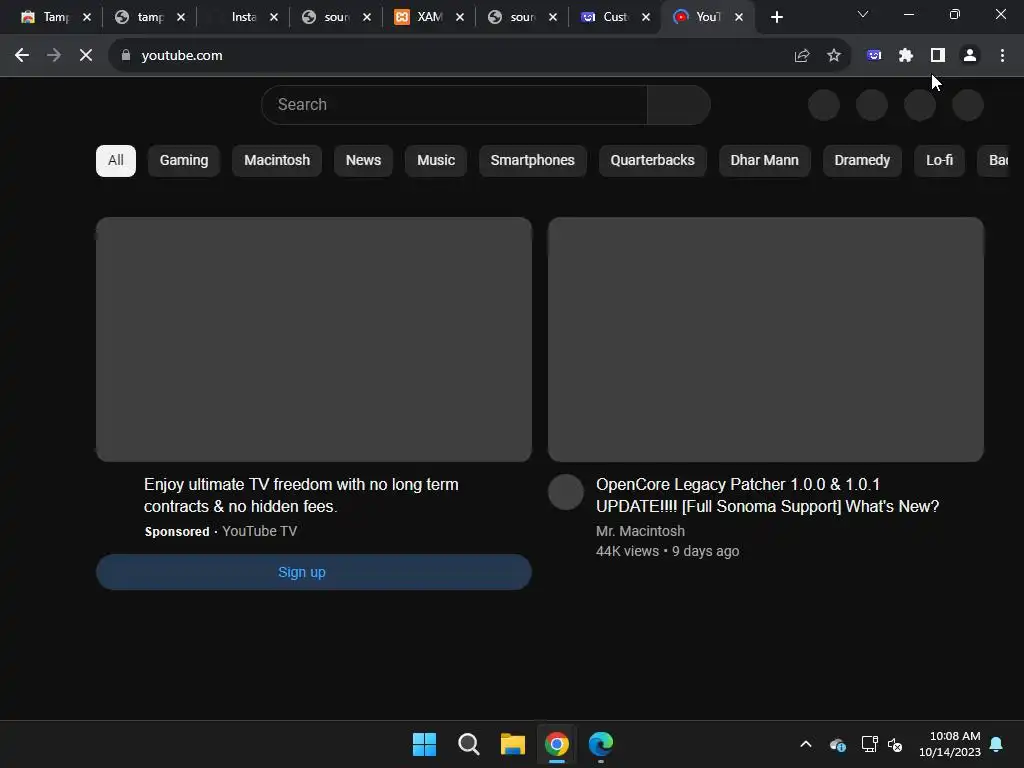This screenshot has width=1024, height=768.
Task: Visit the Mr. Macintosh channel link
Action: (x=640, y=531)
